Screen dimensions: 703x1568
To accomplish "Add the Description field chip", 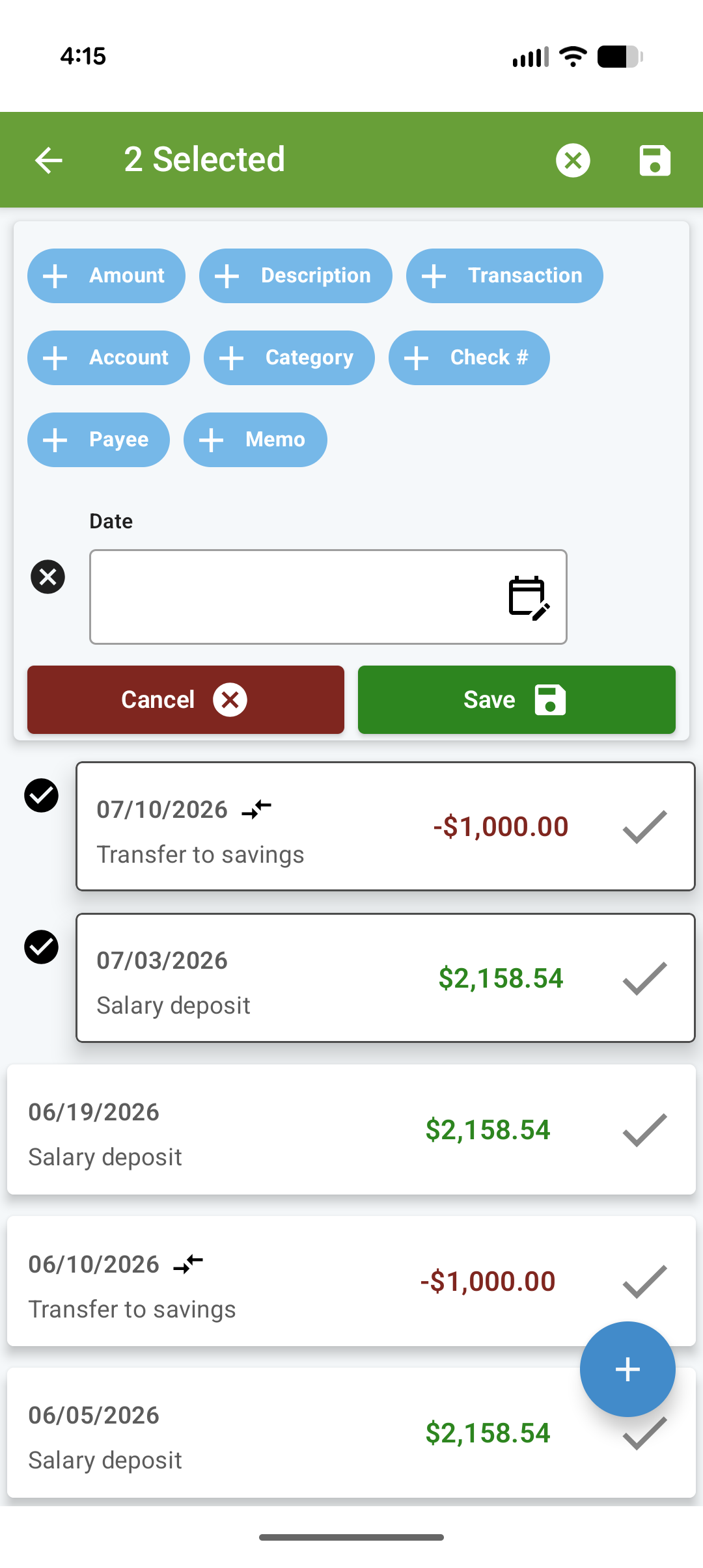I will click(296, 276).
